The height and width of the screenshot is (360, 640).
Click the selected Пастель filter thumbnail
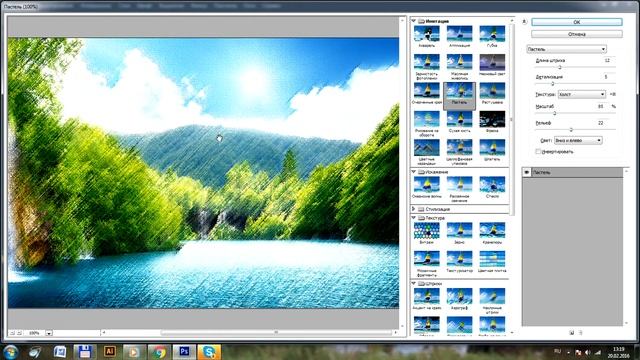[459, 91]
